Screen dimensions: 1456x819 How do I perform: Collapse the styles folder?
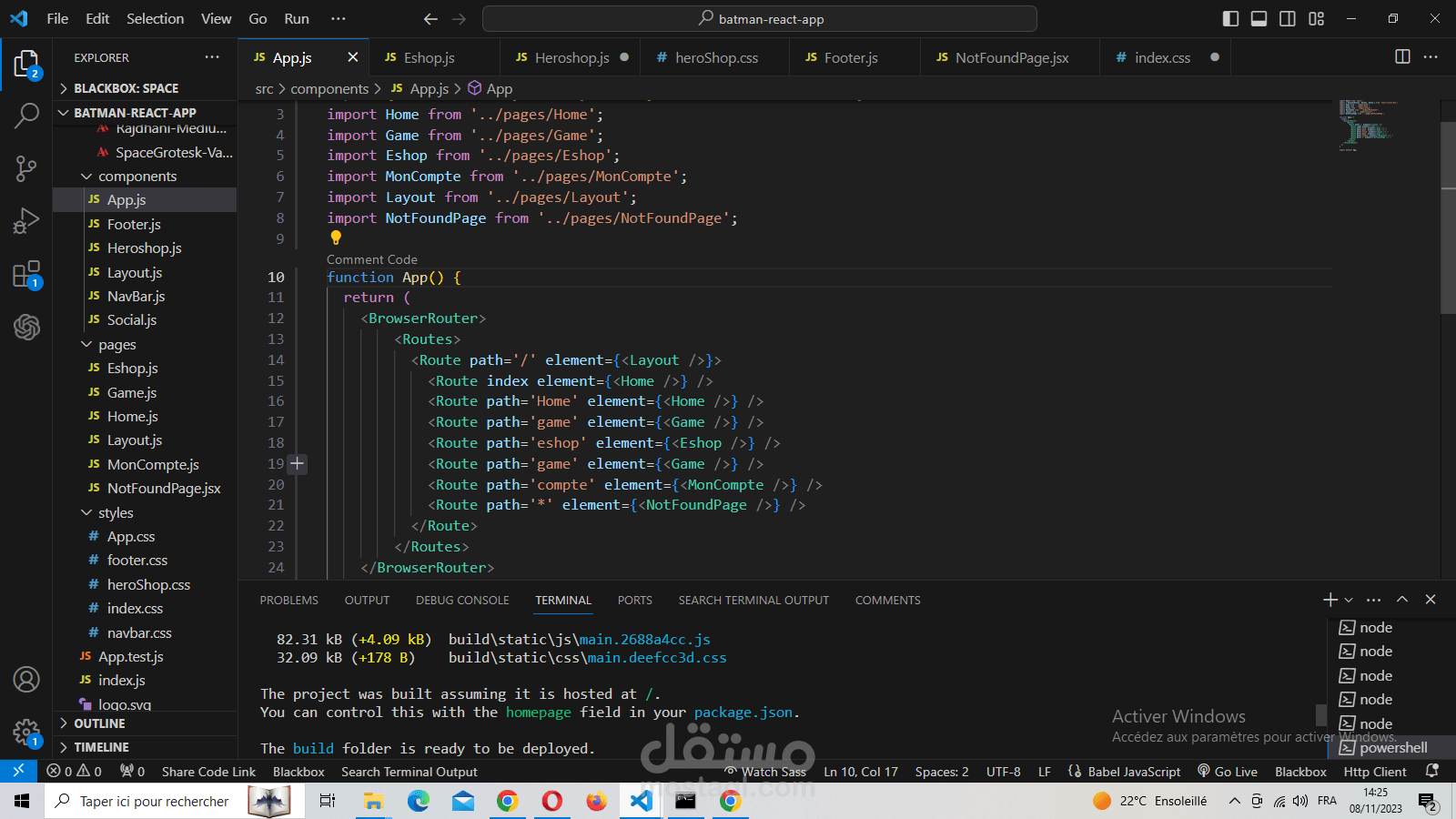(x=116, y=513)
